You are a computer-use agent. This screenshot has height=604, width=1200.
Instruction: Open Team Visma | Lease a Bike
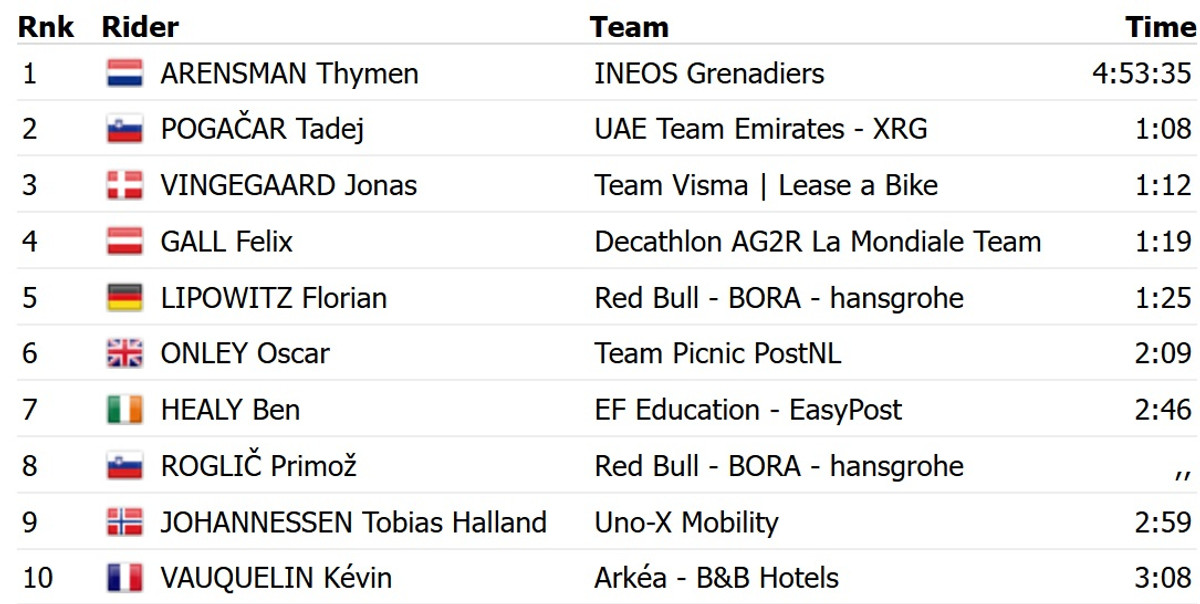(765, 186)
